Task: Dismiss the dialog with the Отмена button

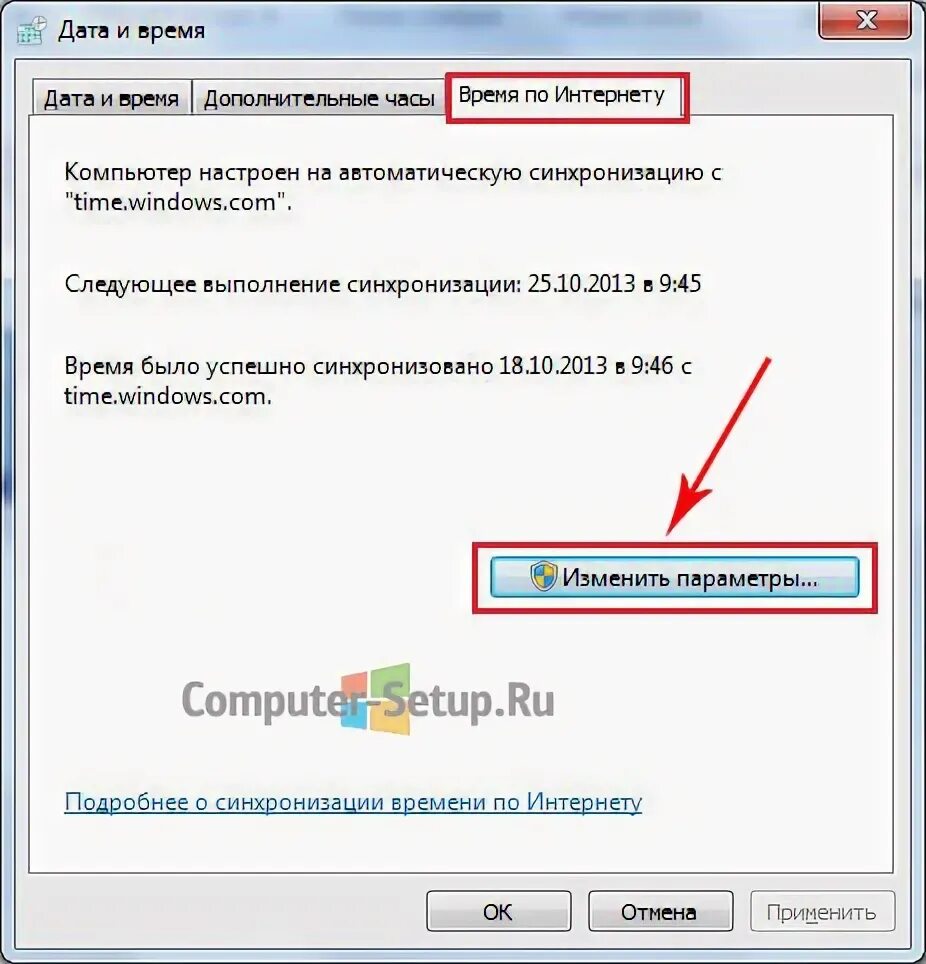Action: (x=660, y=911)
